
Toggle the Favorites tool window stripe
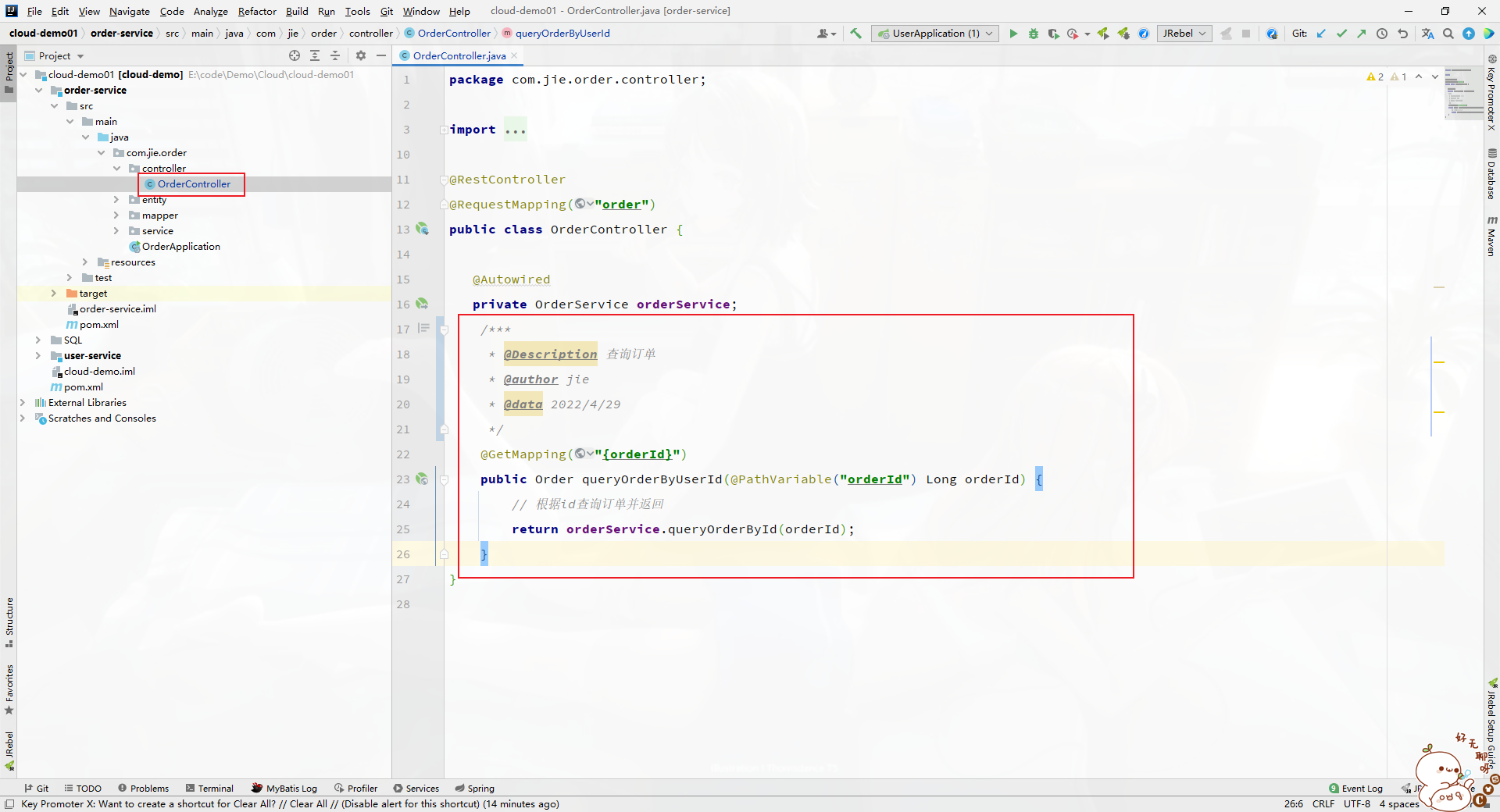pos(9,689)
